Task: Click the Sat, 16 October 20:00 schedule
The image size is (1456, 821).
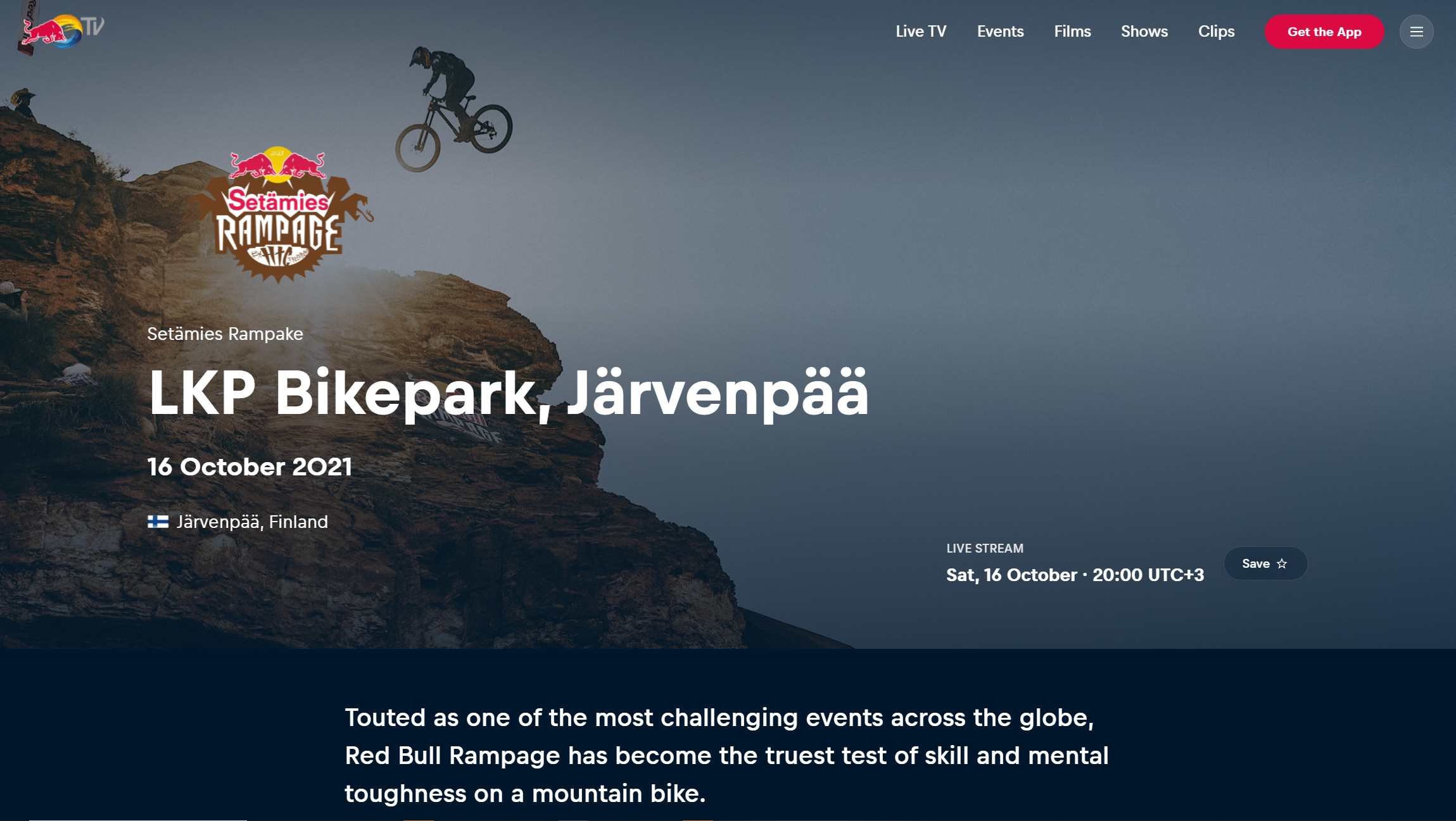Action: [1075, 575]
